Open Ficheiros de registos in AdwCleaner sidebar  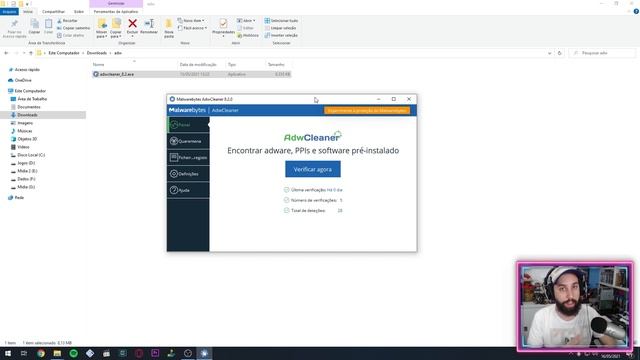click(188, 157)
